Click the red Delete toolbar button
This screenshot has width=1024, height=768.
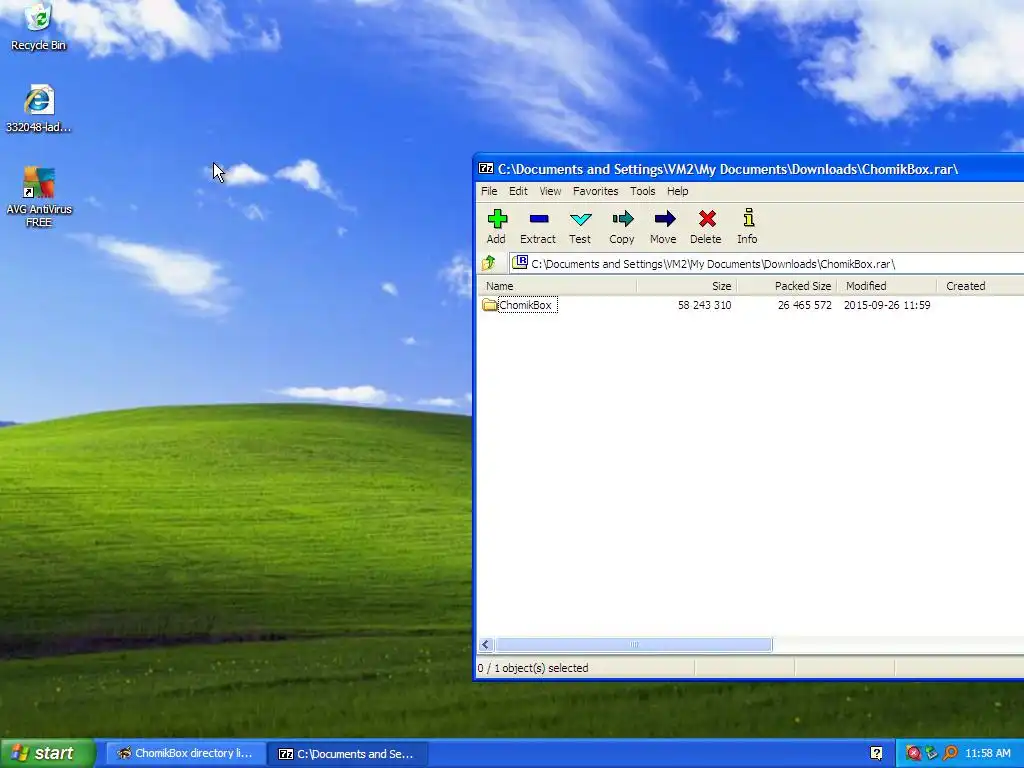click(706, 227)
